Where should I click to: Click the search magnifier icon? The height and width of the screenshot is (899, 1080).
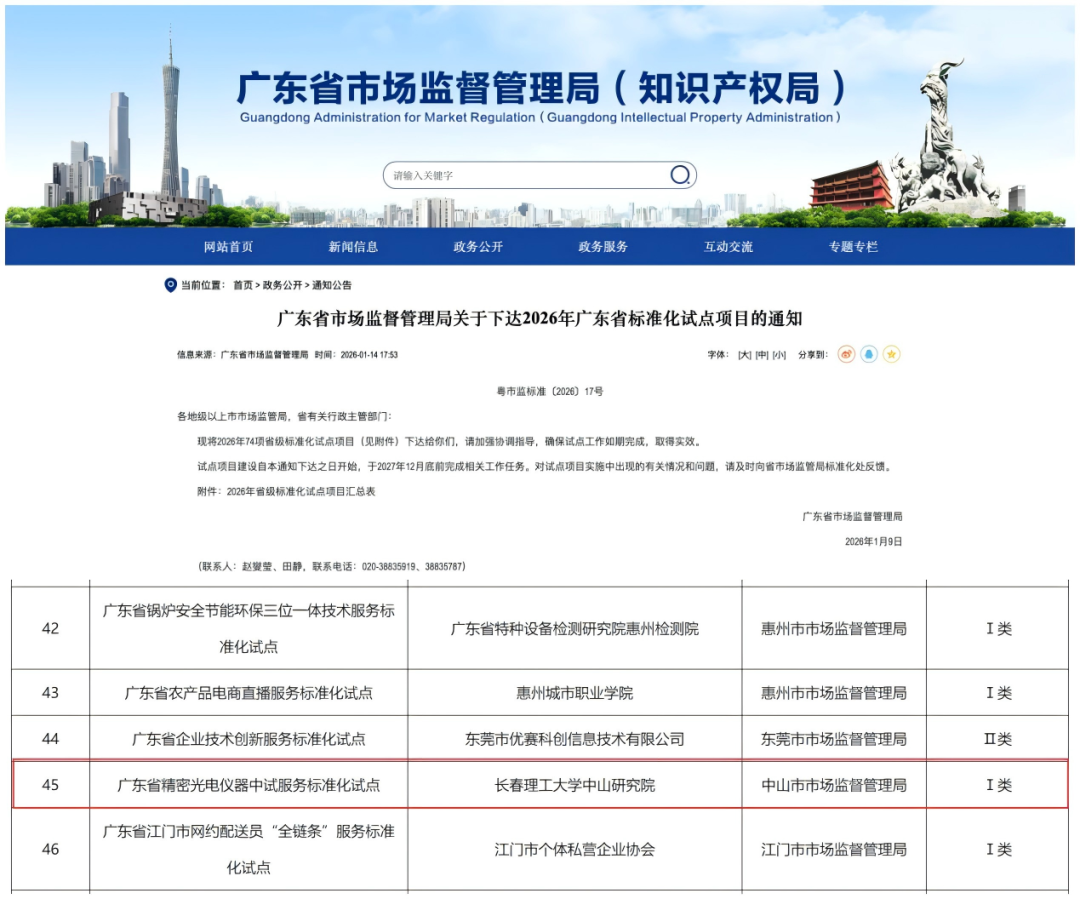point(680,176)
